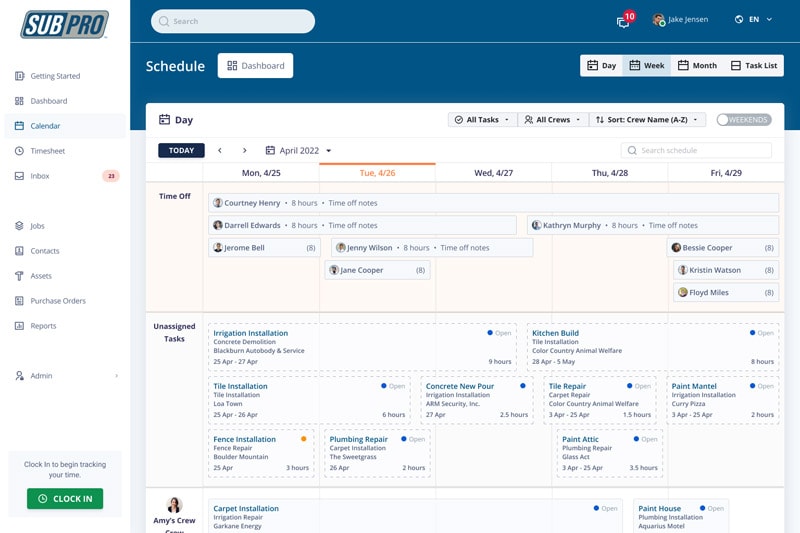Click orange status dot on Fence Installation
The height and width of the screenshot is (533, 800).
[x=304, y=439]
